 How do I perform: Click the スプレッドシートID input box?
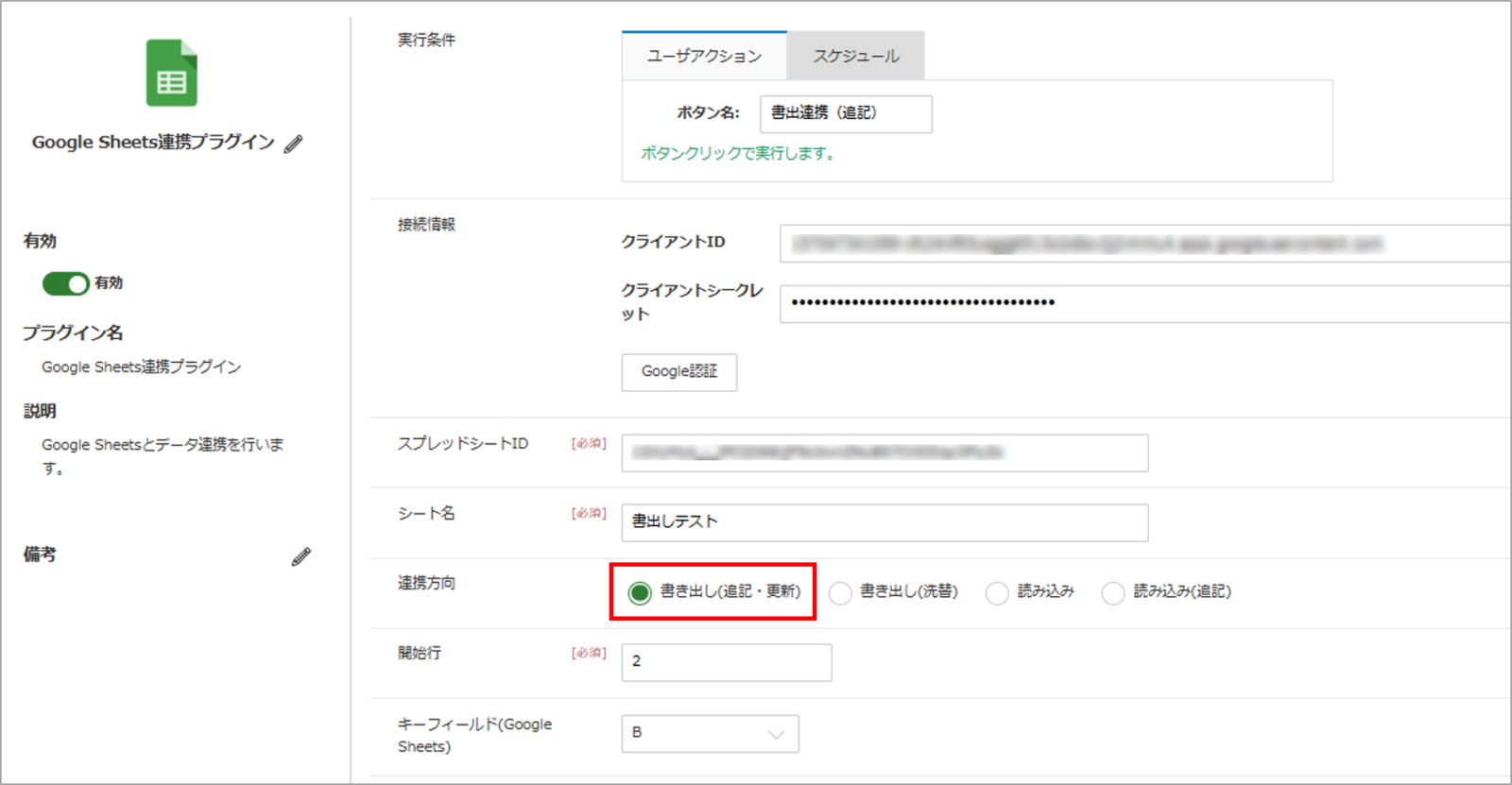pos(885,452)
